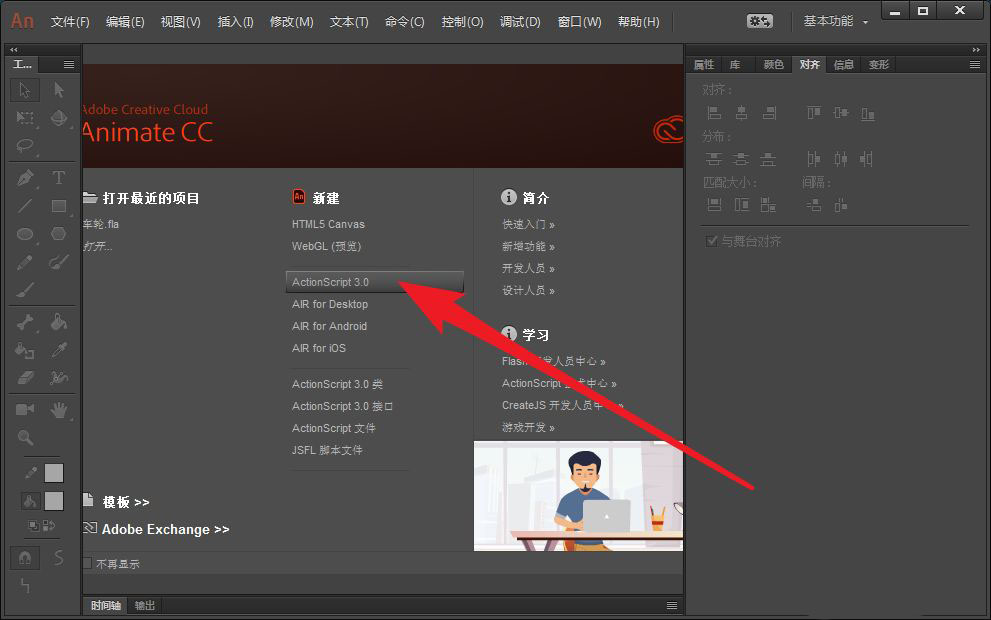Select the Ink Bottle tool

[x=25, y=350]
